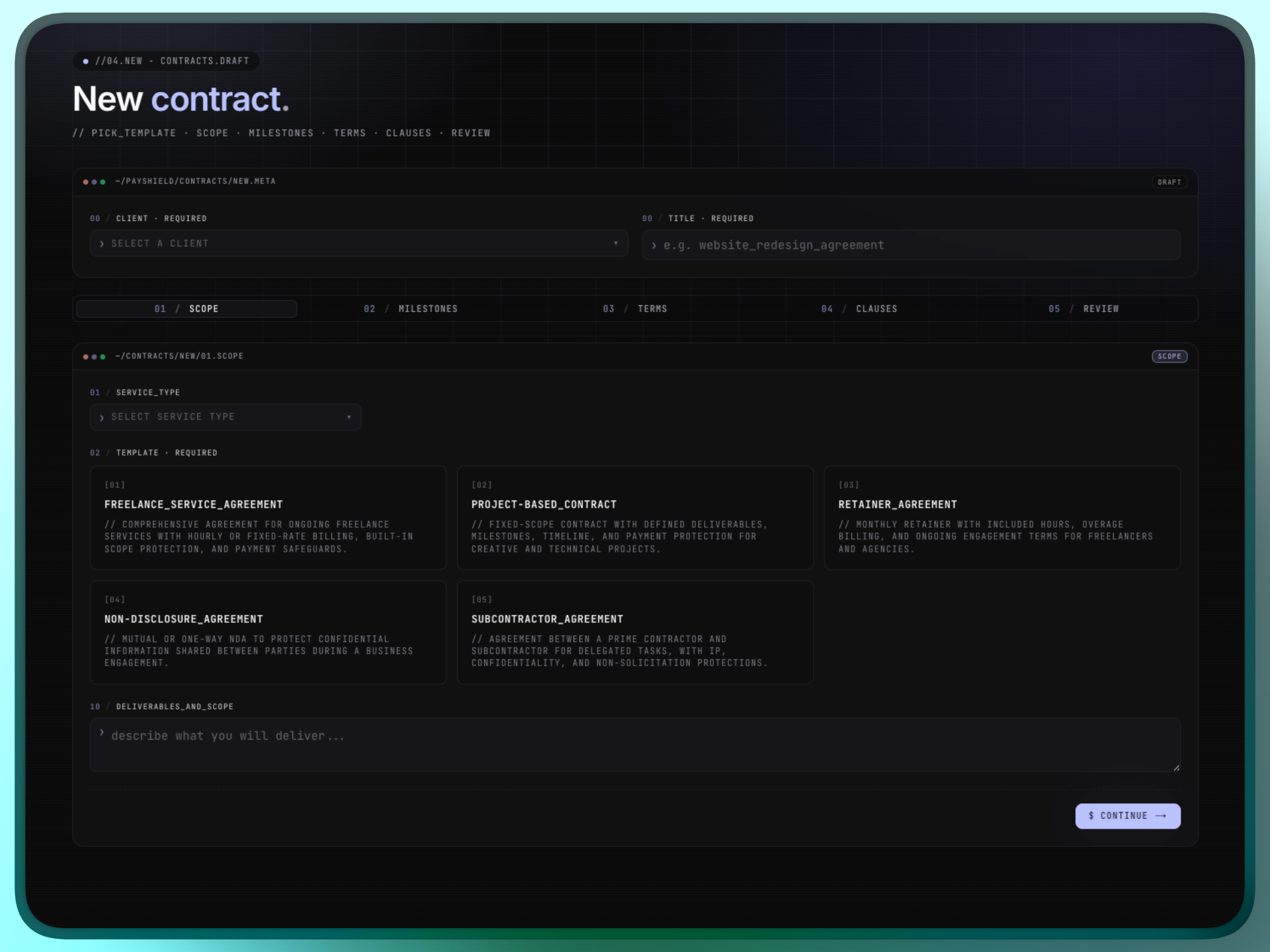Click the resize handle on the deliverables textarea
Image resolution: width=1270 pixels, height=952 pixels.
click(1177, 767)
